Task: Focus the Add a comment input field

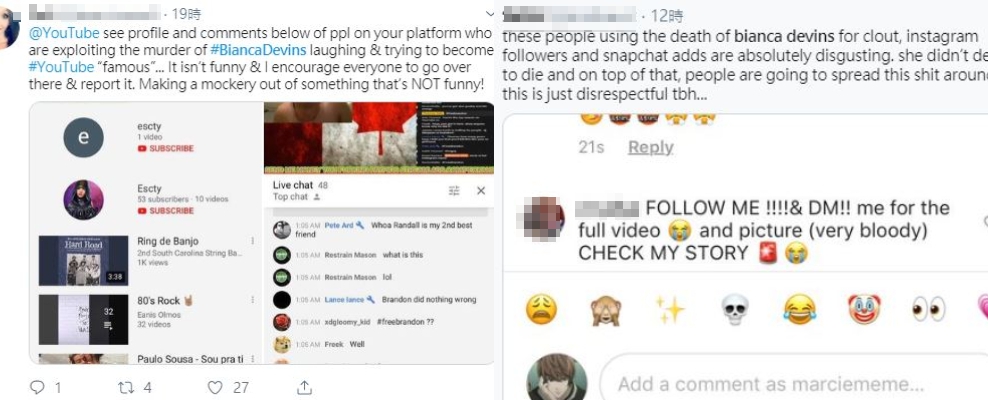Action: point(794,384)
